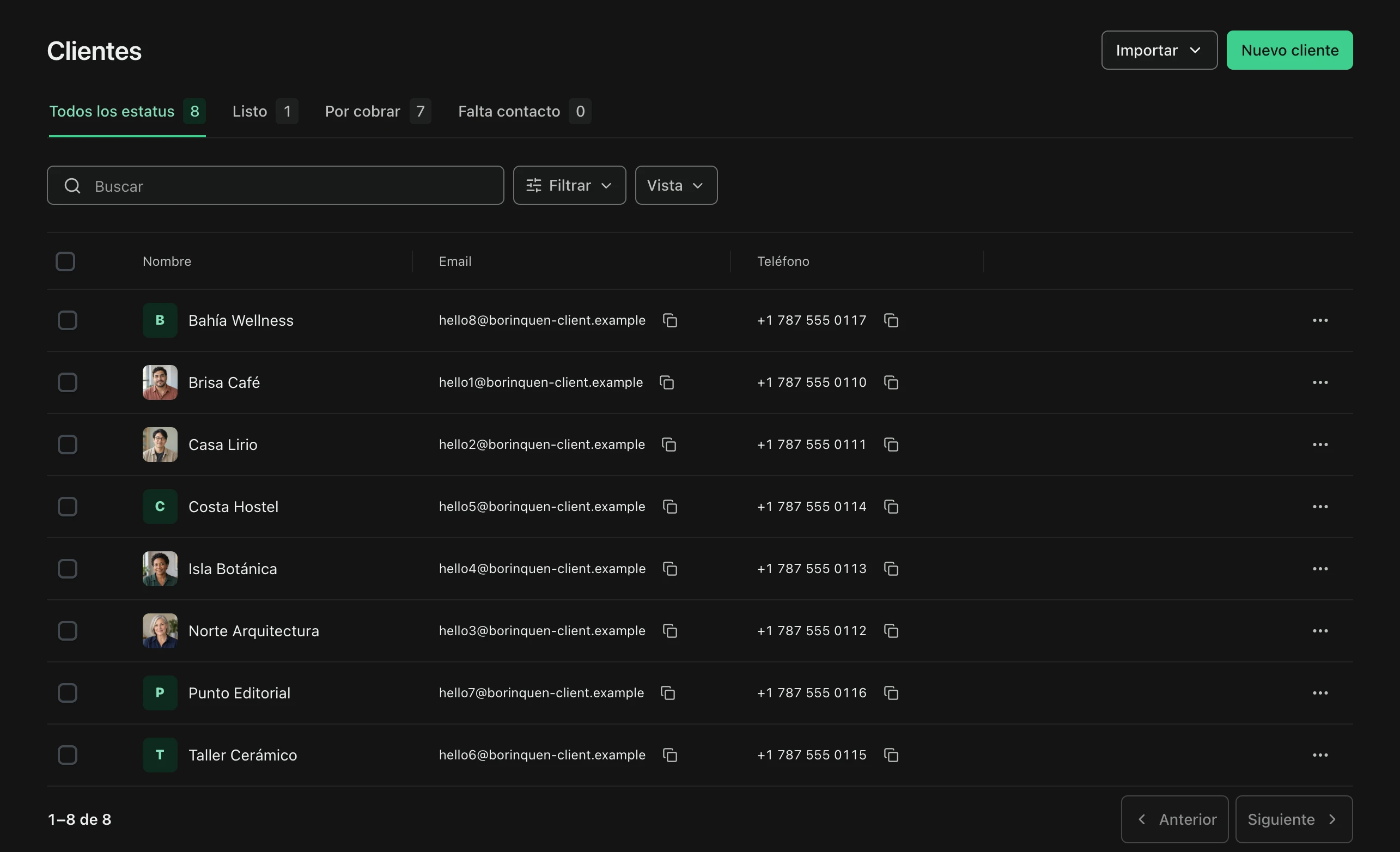Screen dimensions: 1400x852
Task: Open more options for Casa Lirio
Action: pyautogui.click(x=1320, y=445)
